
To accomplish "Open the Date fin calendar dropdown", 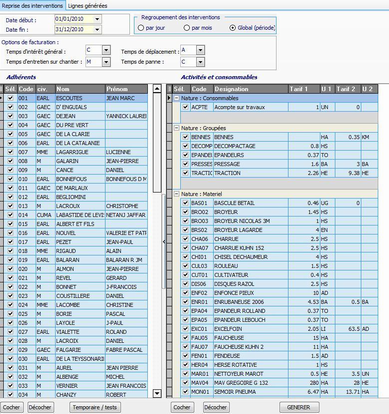I will click(97, 29).
